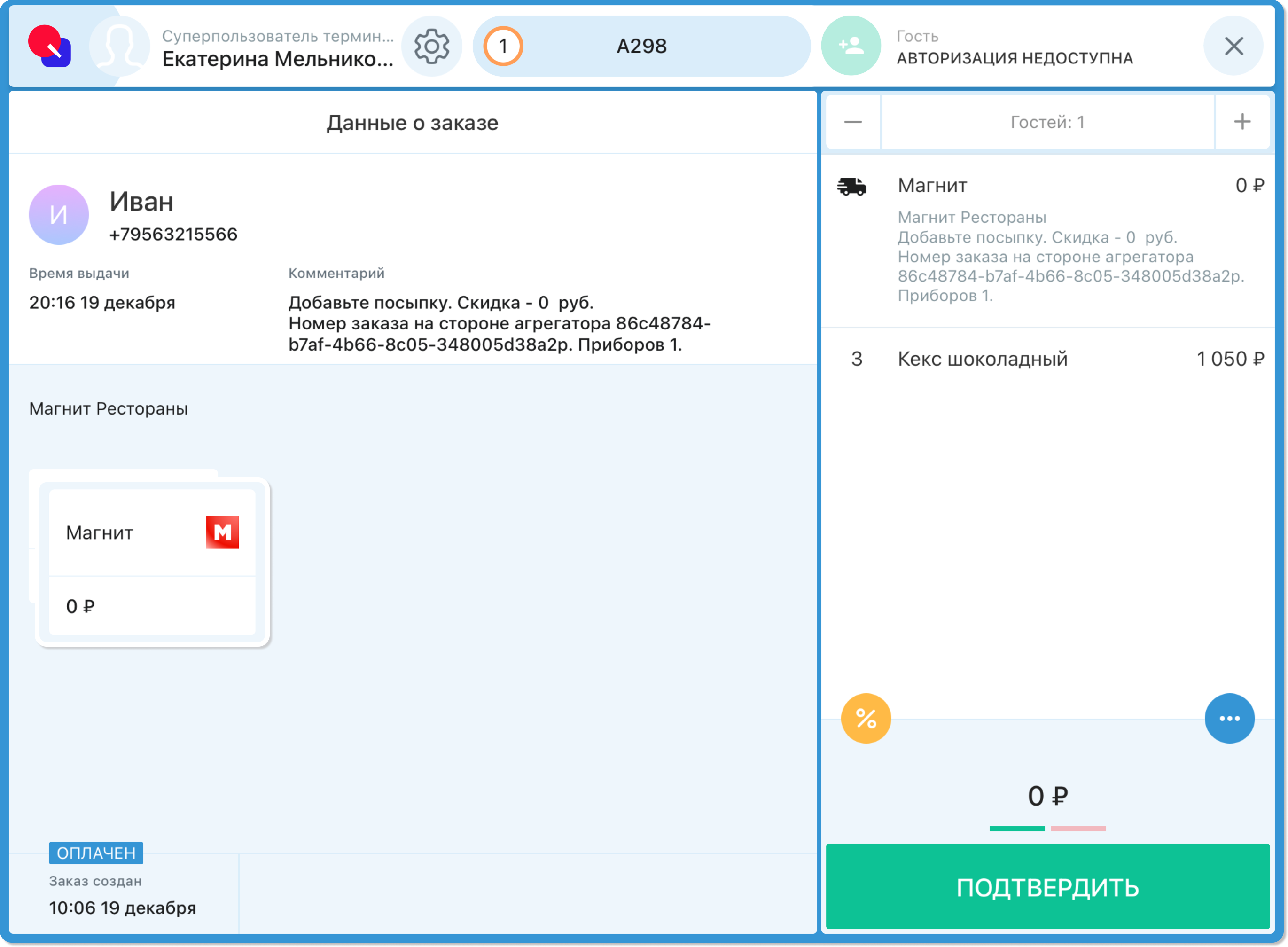Click the delivery truck icon near Магнит
Viewport: 1288px width, 947px height.
852,186
